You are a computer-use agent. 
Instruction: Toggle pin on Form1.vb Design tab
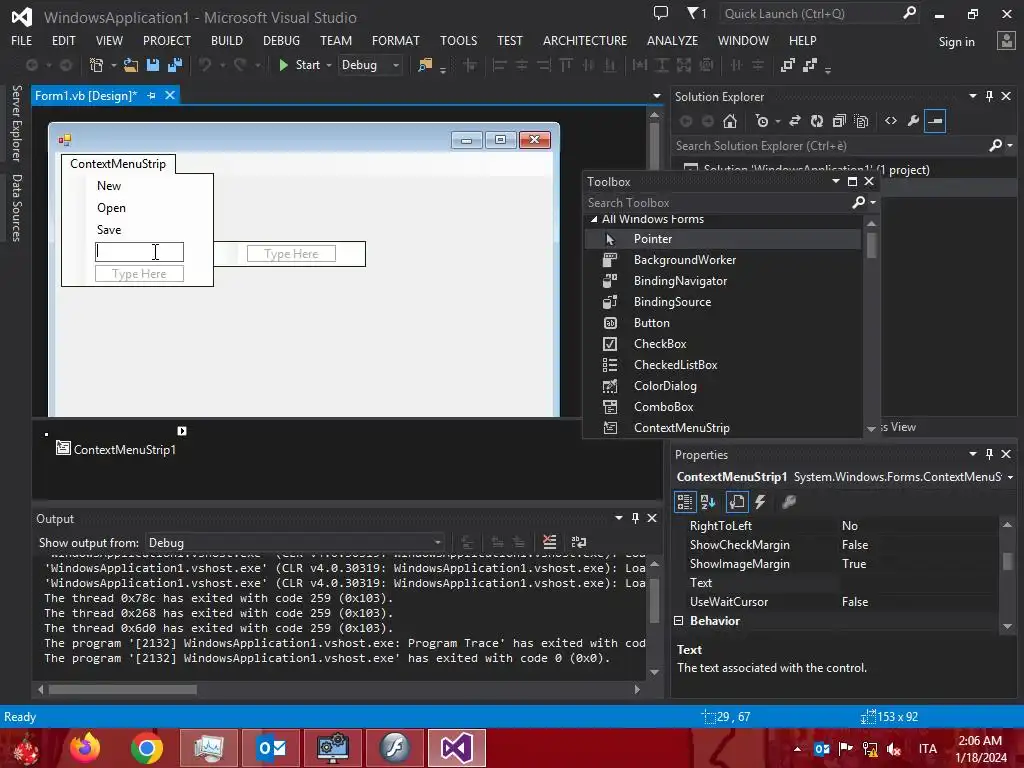(152, 95)
